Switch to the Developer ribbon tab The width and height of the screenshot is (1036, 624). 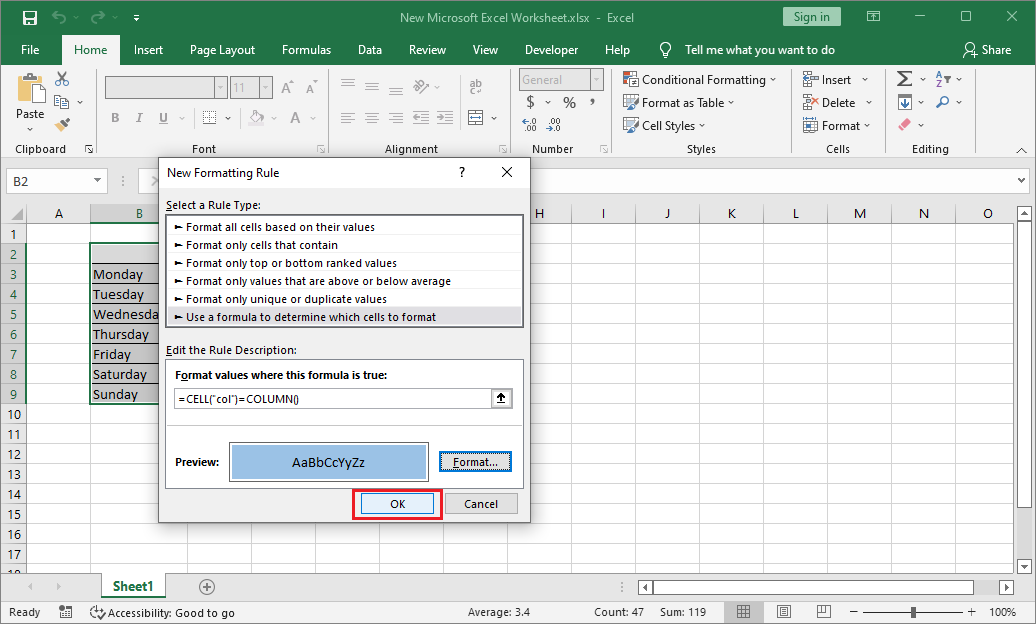551,49
